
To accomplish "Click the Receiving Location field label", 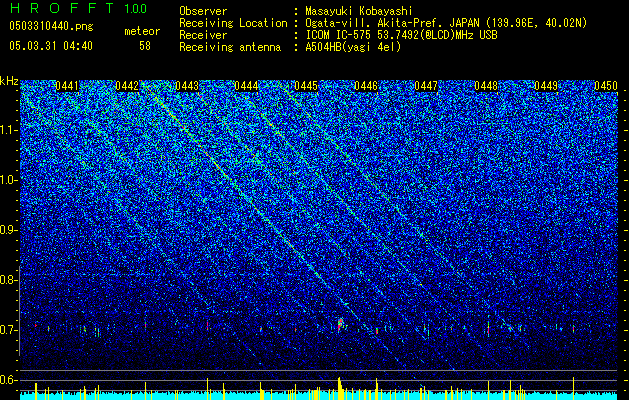I will 233,23.
